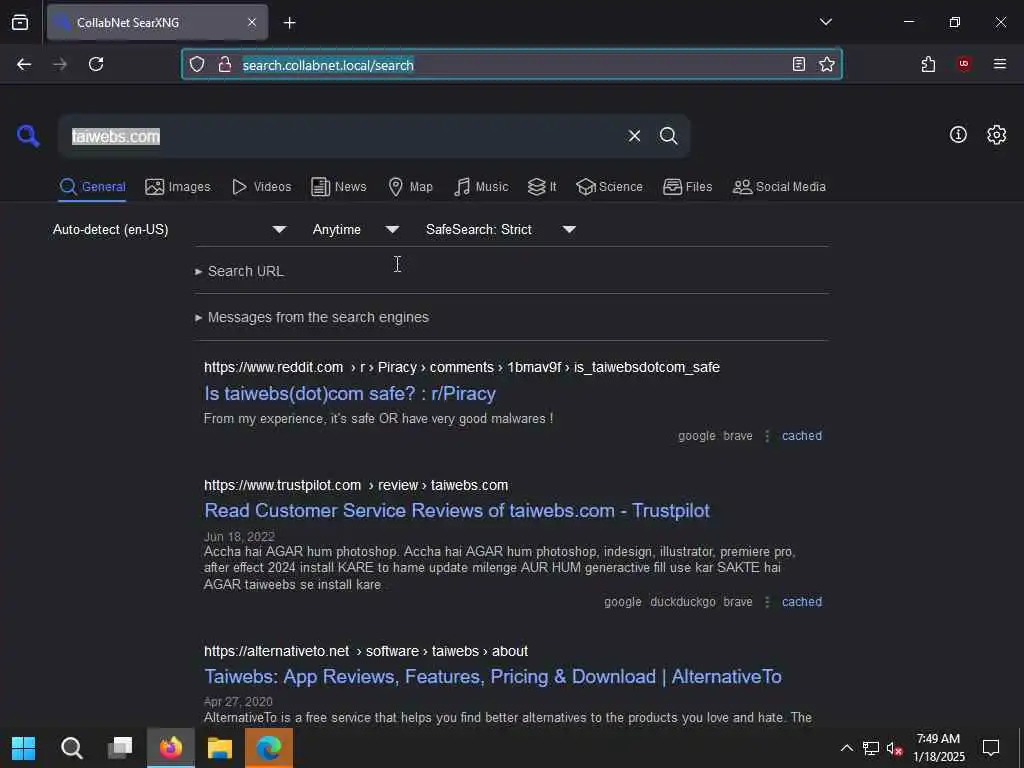
Task: Click Firefox icon in taskbar
Action: [x=171, y=748]
